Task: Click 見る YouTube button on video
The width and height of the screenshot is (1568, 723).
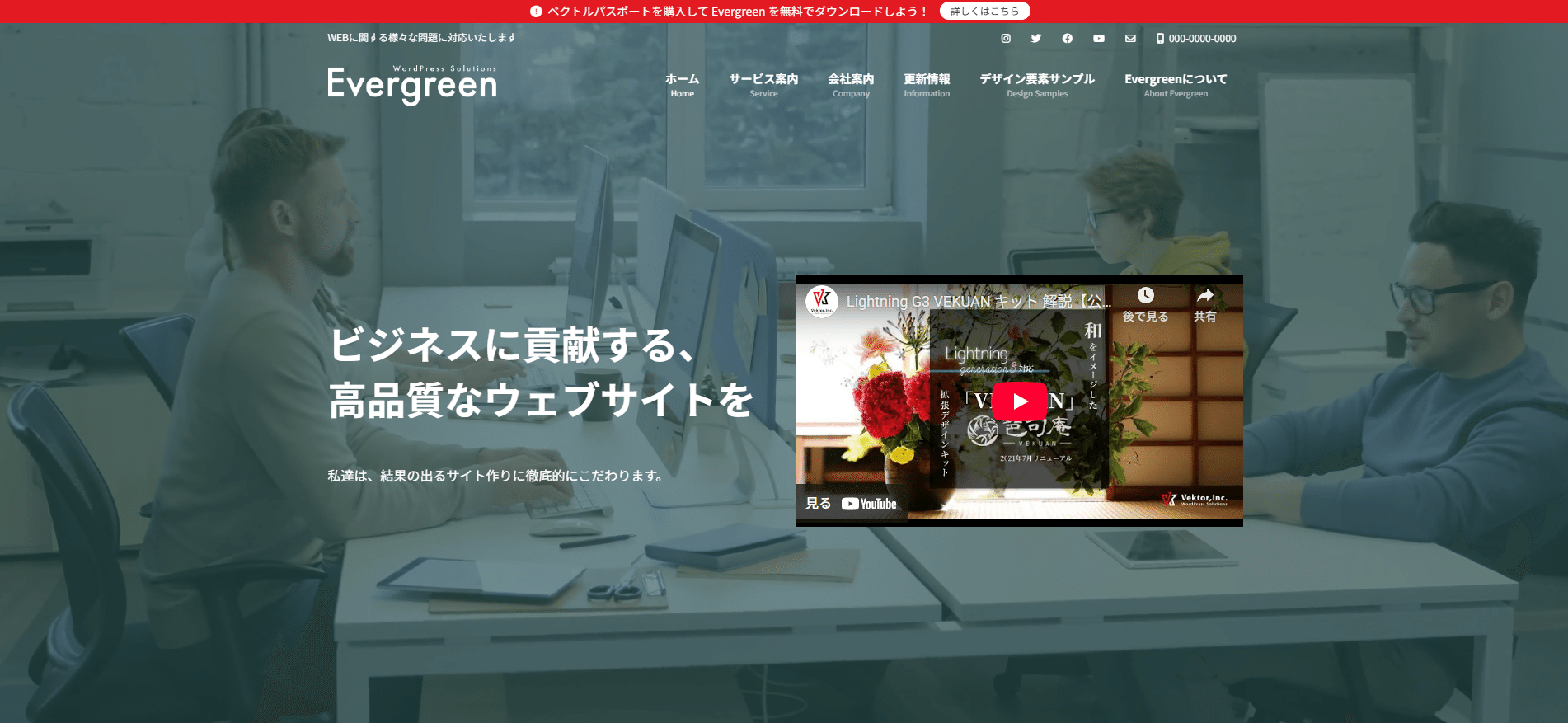Action: (x=852, y=504)
